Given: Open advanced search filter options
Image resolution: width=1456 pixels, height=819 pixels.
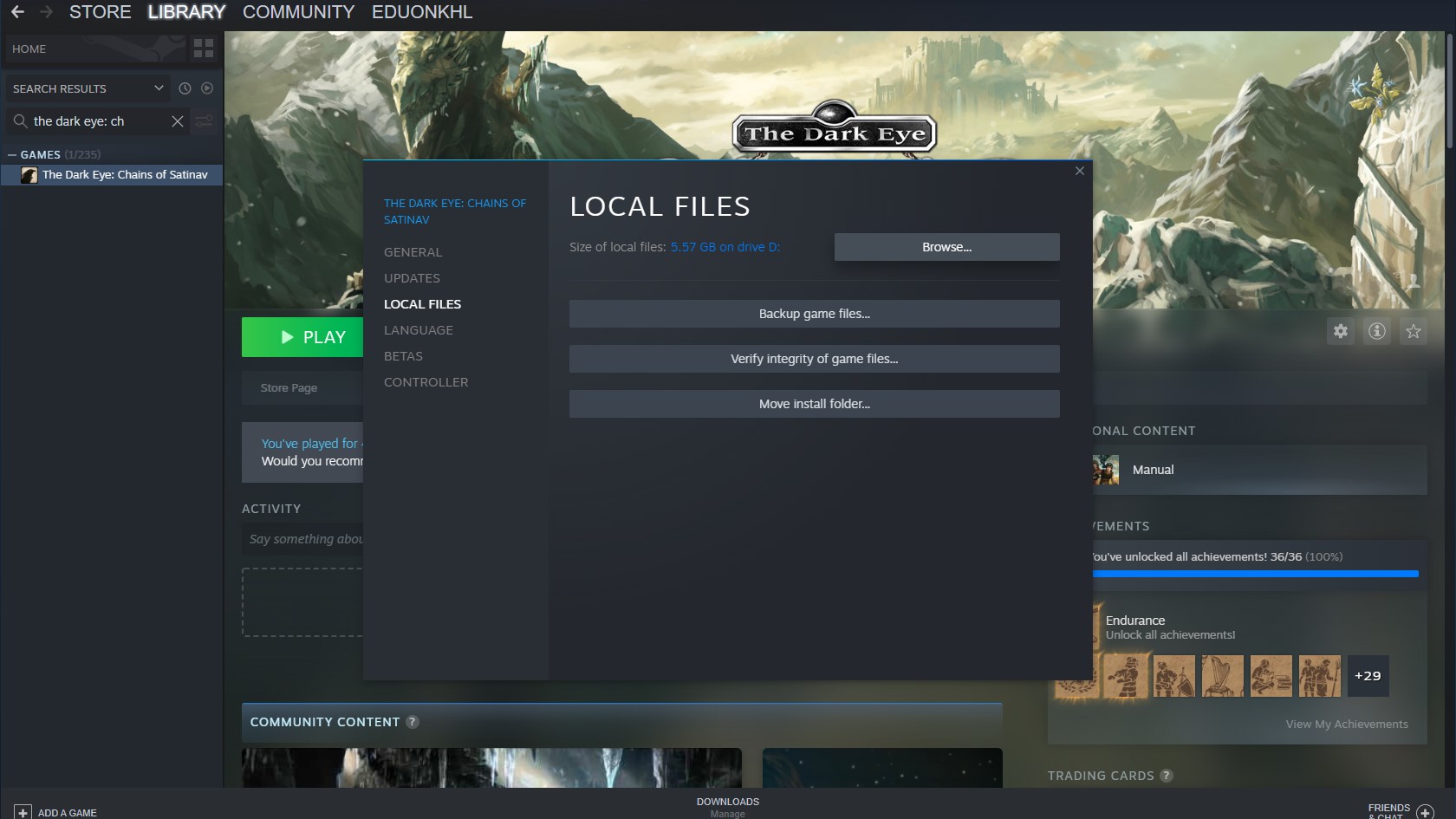Looking at the screenshot, I should [x=204, y=121].
